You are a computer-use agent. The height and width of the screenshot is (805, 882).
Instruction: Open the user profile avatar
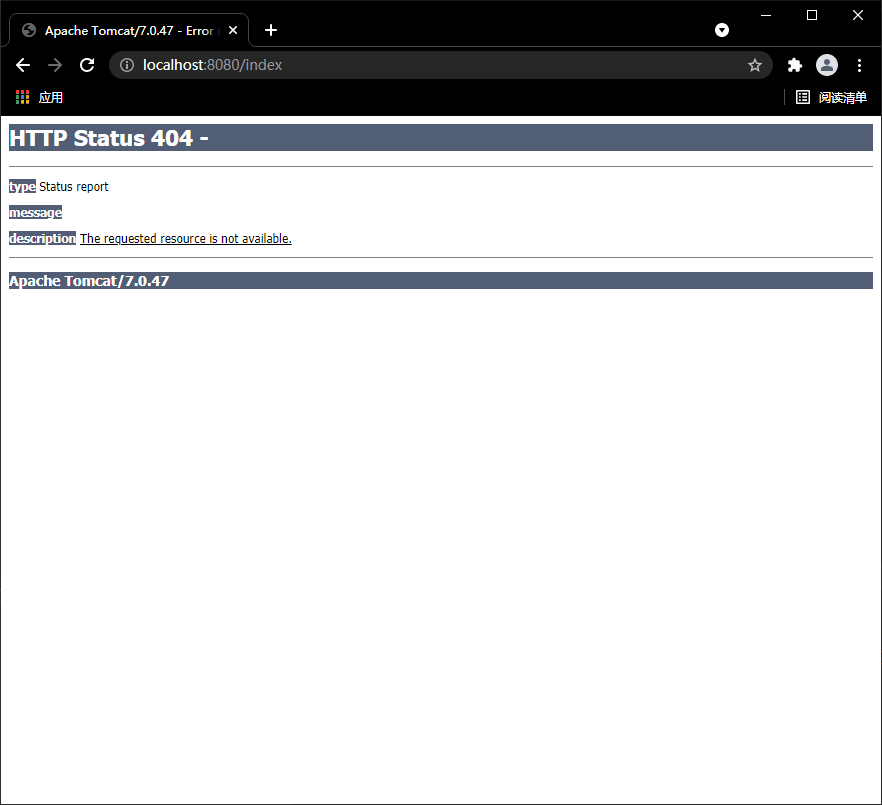(x=827, y=65)
